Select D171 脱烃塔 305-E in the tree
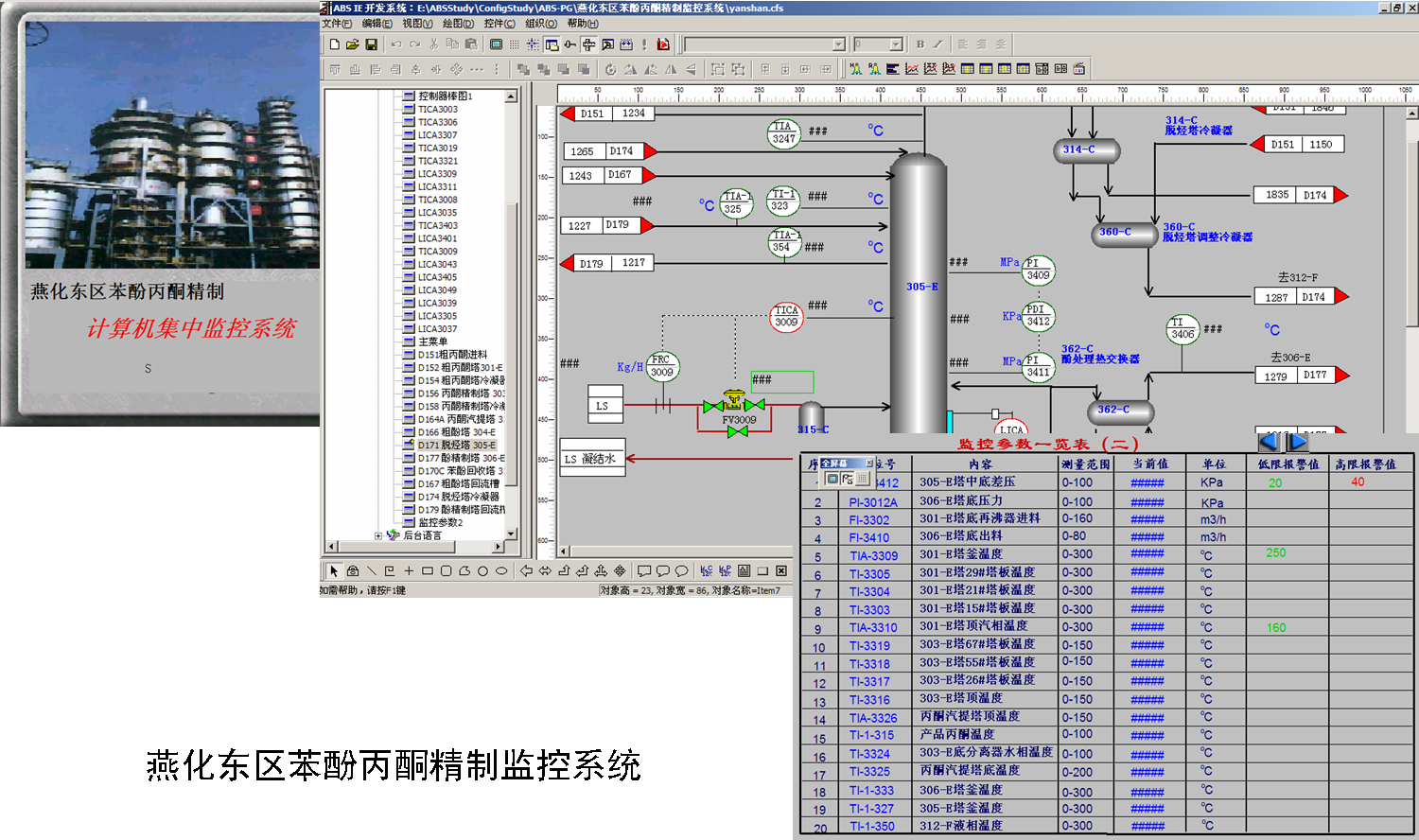This screenshot has height=840, width=1419. (457, 445)
